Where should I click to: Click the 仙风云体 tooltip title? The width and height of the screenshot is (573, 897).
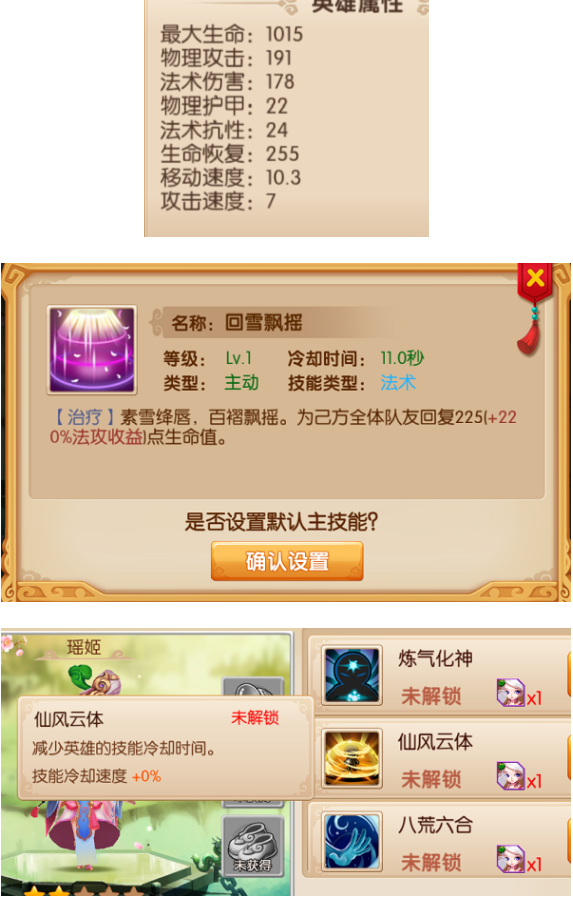tap(69, 719)
